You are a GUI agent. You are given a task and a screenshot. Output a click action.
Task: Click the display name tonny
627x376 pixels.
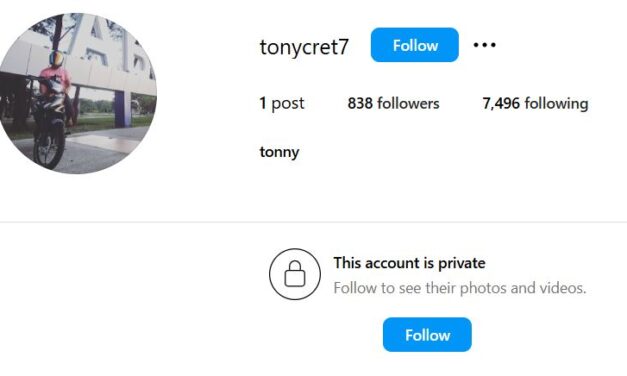coord(280,152)
